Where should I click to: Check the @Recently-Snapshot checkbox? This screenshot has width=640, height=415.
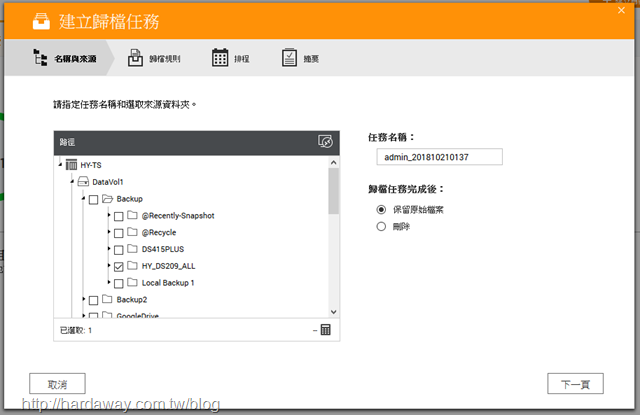click(x=119, y=216)
